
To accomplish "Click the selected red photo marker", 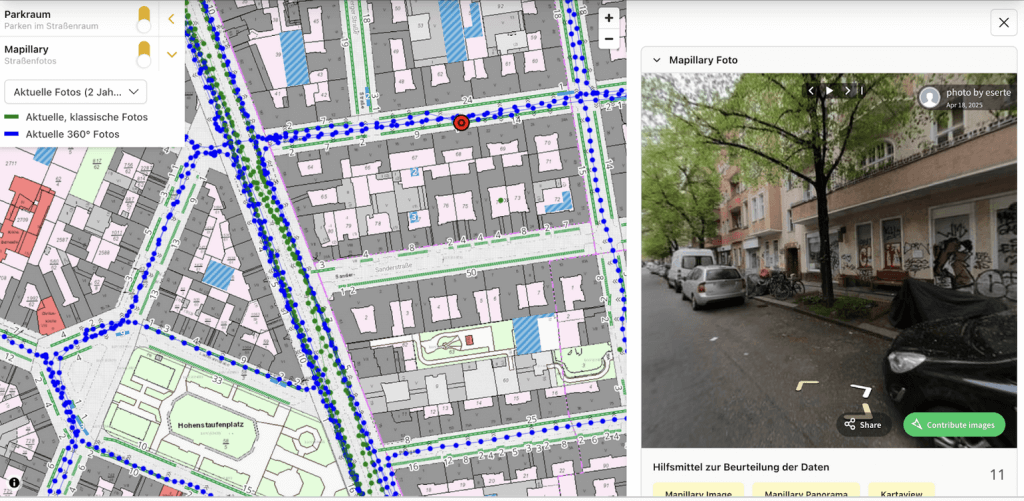I will (x=461, y=122).
